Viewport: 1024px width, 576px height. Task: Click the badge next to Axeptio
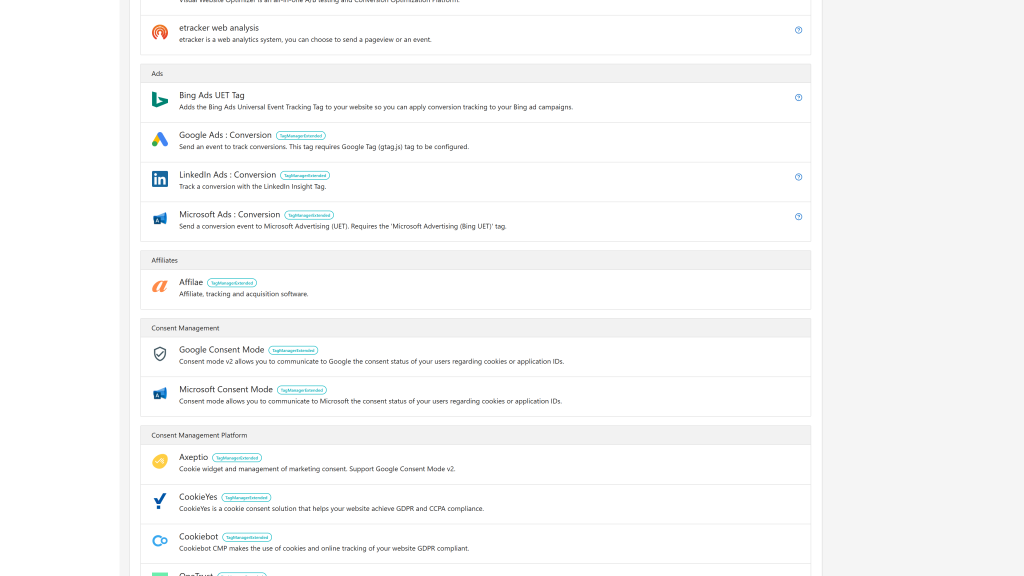[x=237, y=458]
